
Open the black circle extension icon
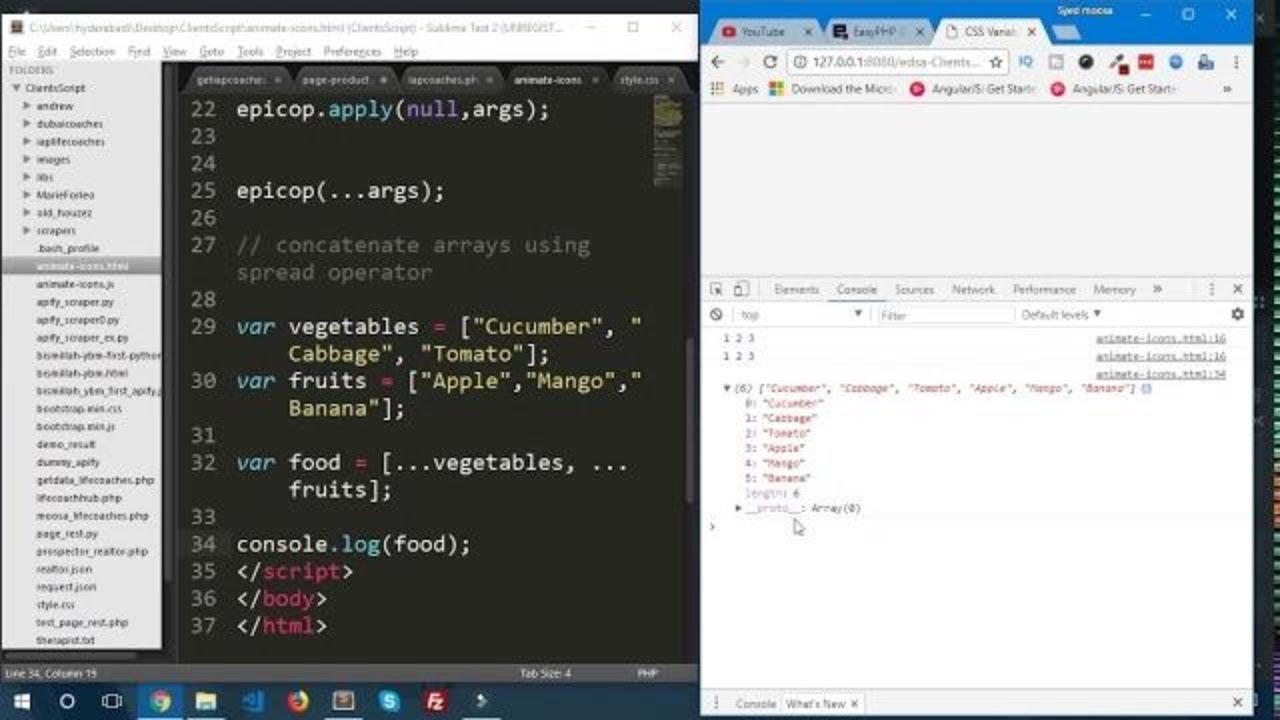(x=1086, y=62)
